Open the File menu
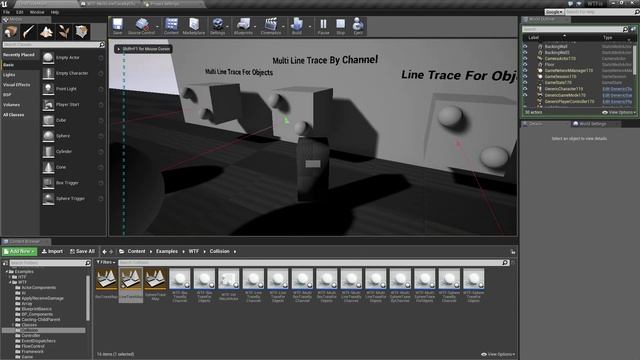The width and height of the screenshot is (640, 360). (x=7, y=12)
